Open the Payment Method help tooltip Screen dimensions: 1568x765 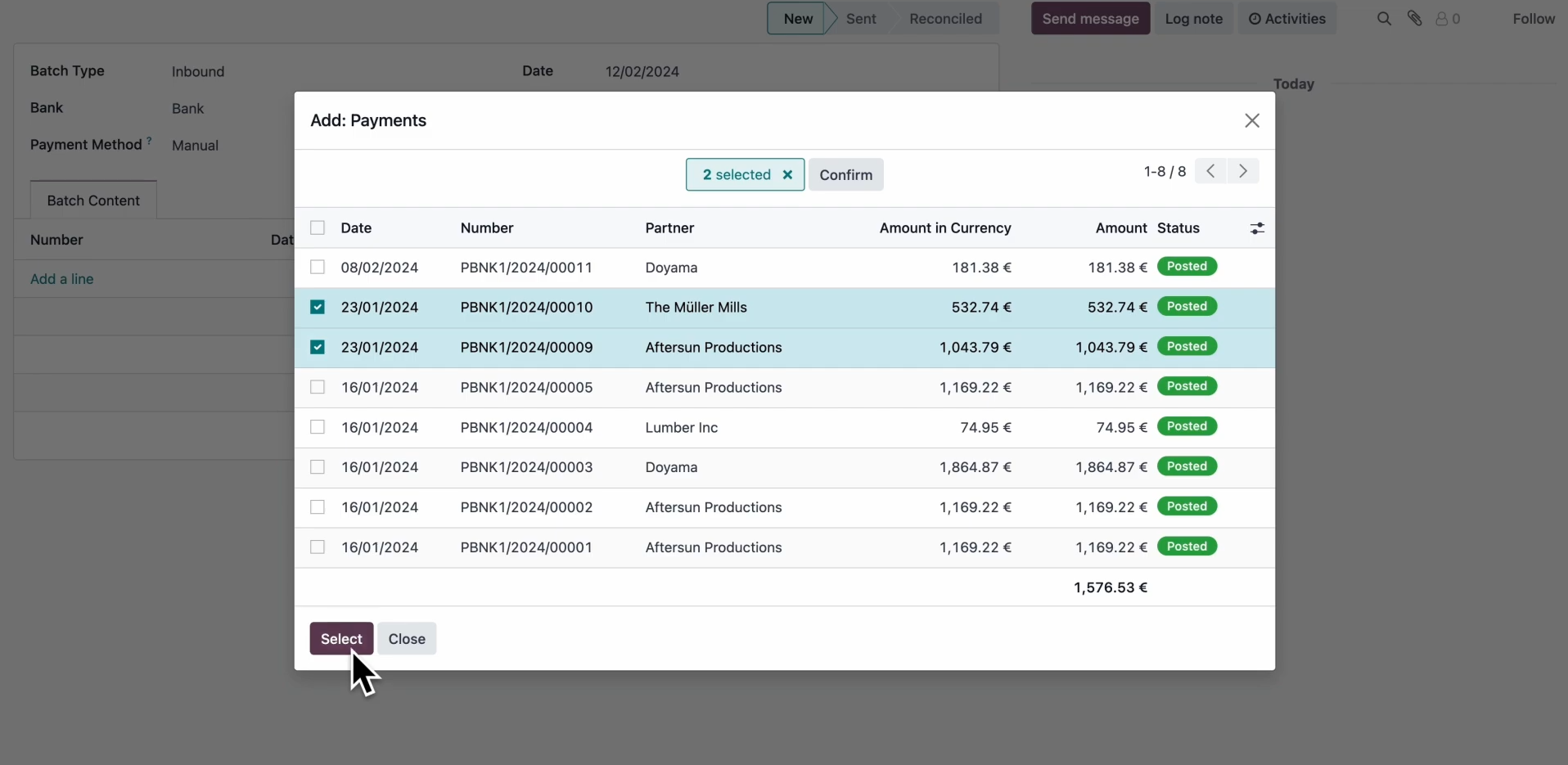148,140
